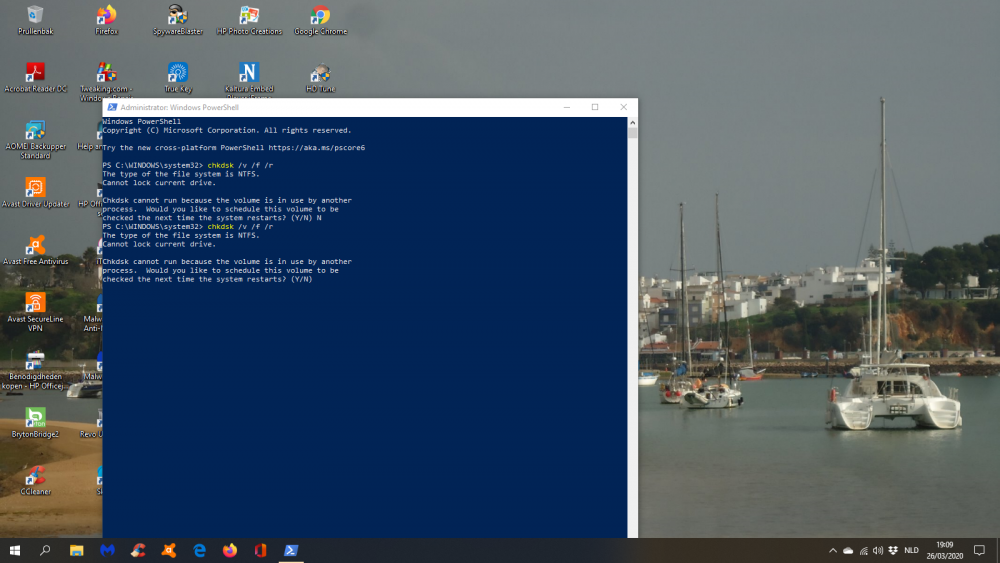
Task: Open the Windows Start menu
Action: (x=15, y=550)
